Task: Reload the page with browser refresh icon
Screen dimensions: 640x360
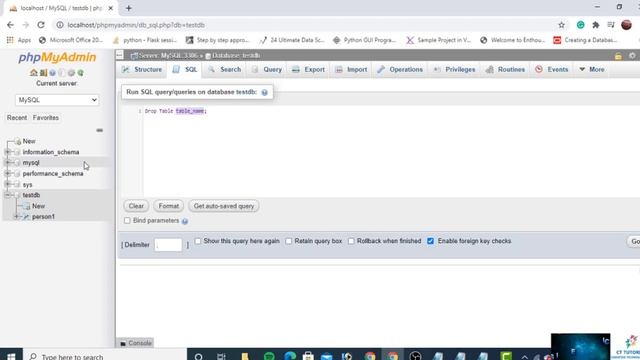Action: 41,25
